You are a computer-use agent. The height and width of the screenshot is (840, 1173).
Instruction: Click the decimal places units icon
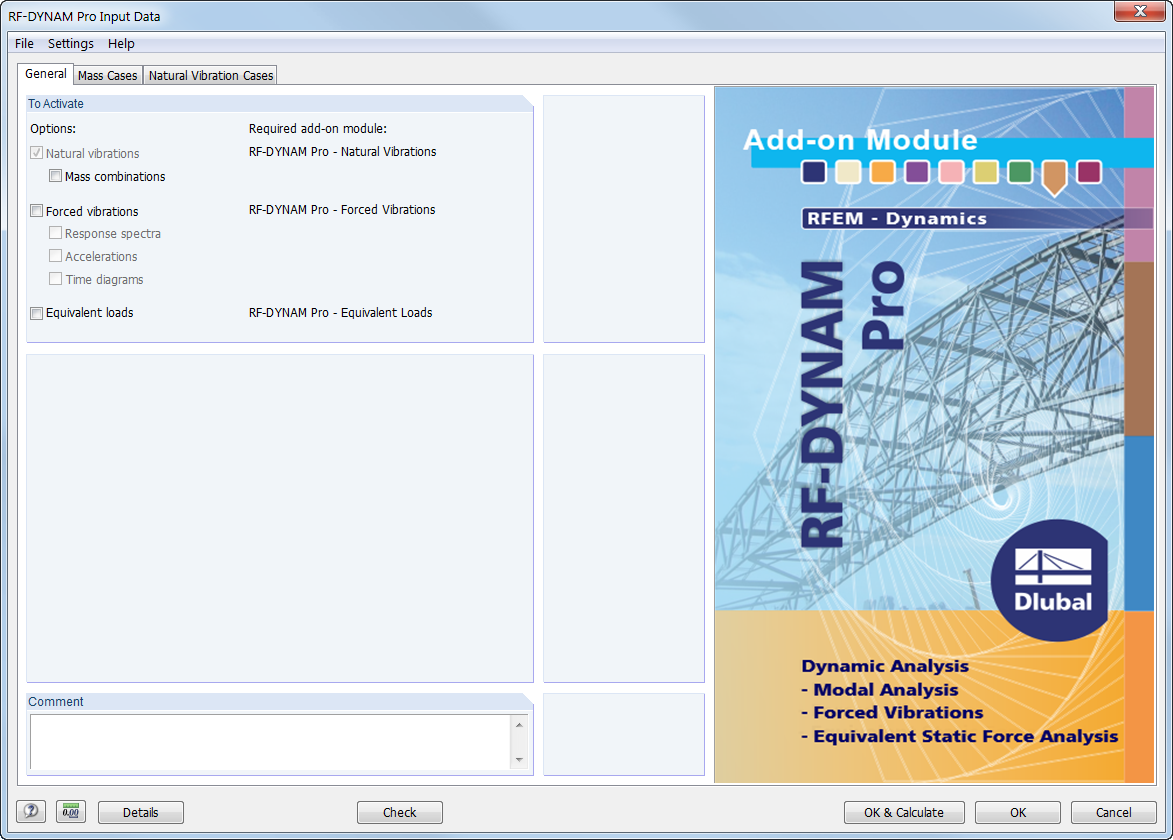click(71, 812)
